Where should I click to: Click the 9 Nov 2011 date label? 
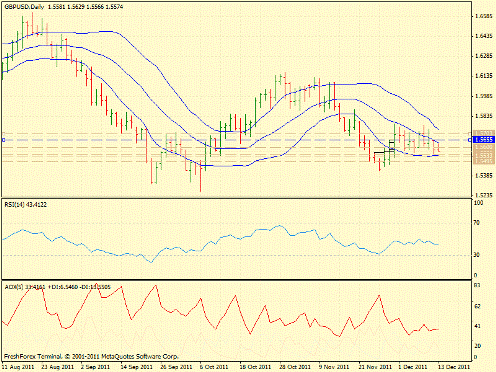[x=334, y=367]
